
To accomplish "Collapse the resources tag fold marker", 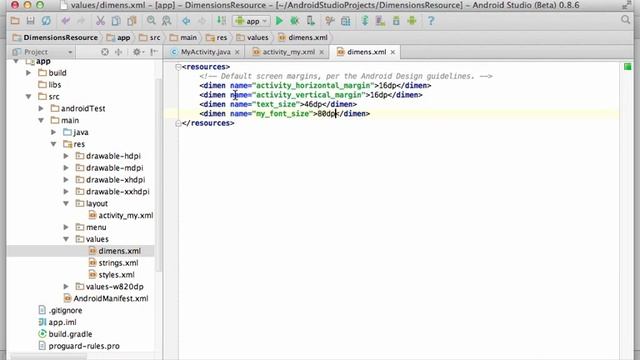I will tap(178, 67).
